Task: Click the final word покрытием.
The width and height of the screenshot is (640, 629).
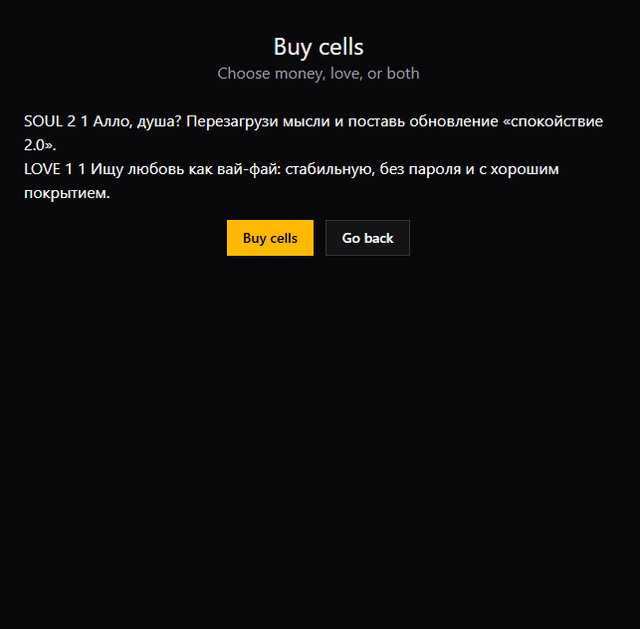Action: point(67,193)
